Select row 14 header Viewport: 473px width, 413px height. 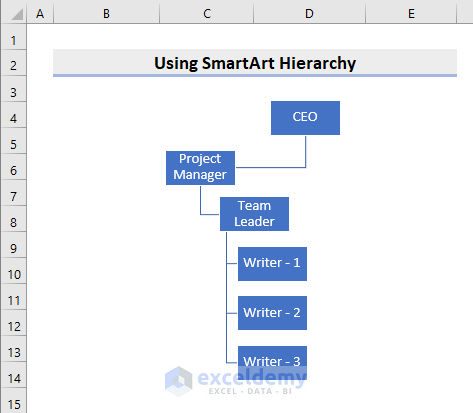pos(14,375)
